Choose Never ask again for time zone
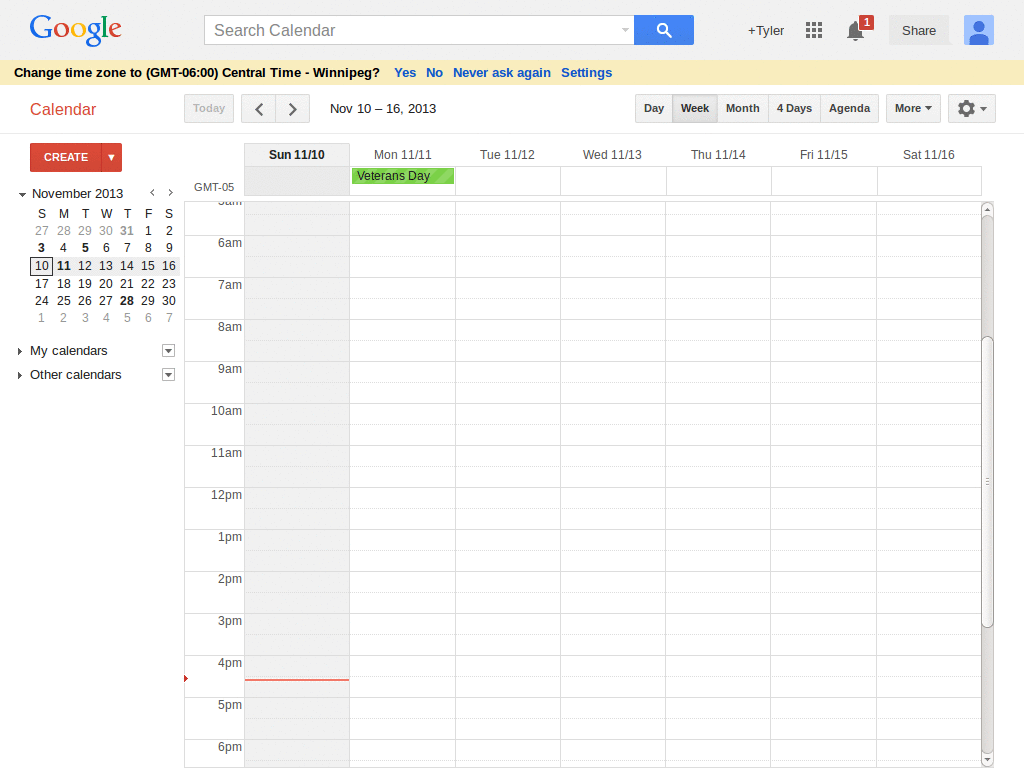 tap(501, 72)
